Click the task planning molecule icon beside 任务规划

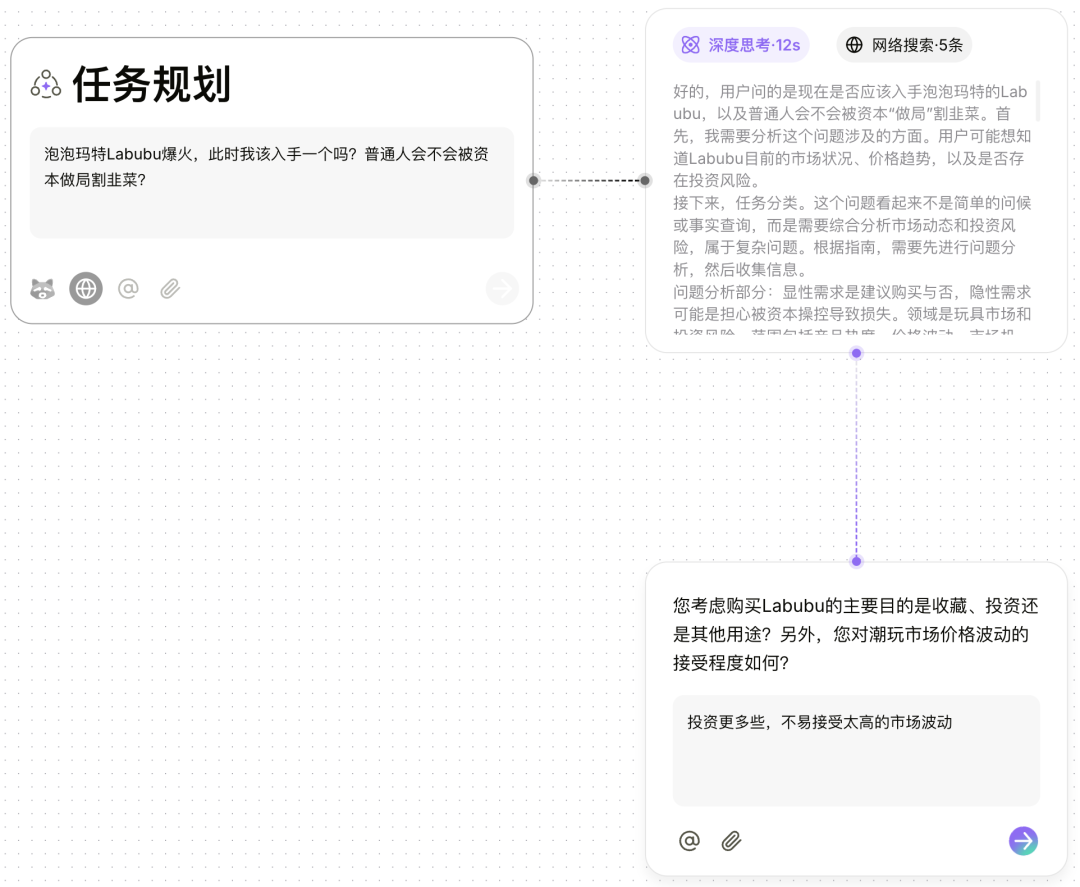pyautogui.click(x=45, y=85)
